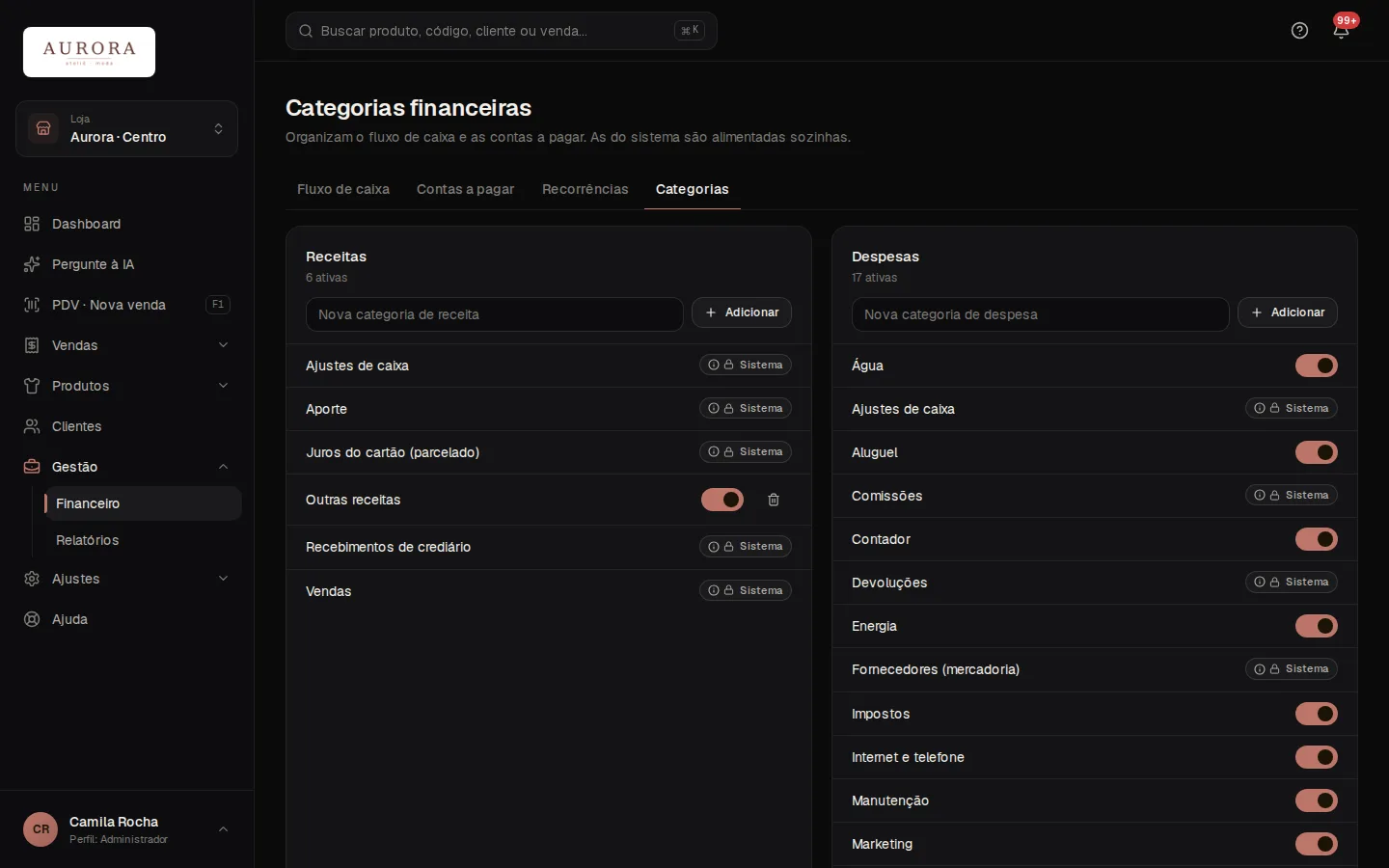Click info icon on Devoluções Sistema badge

pos(1260,582)
